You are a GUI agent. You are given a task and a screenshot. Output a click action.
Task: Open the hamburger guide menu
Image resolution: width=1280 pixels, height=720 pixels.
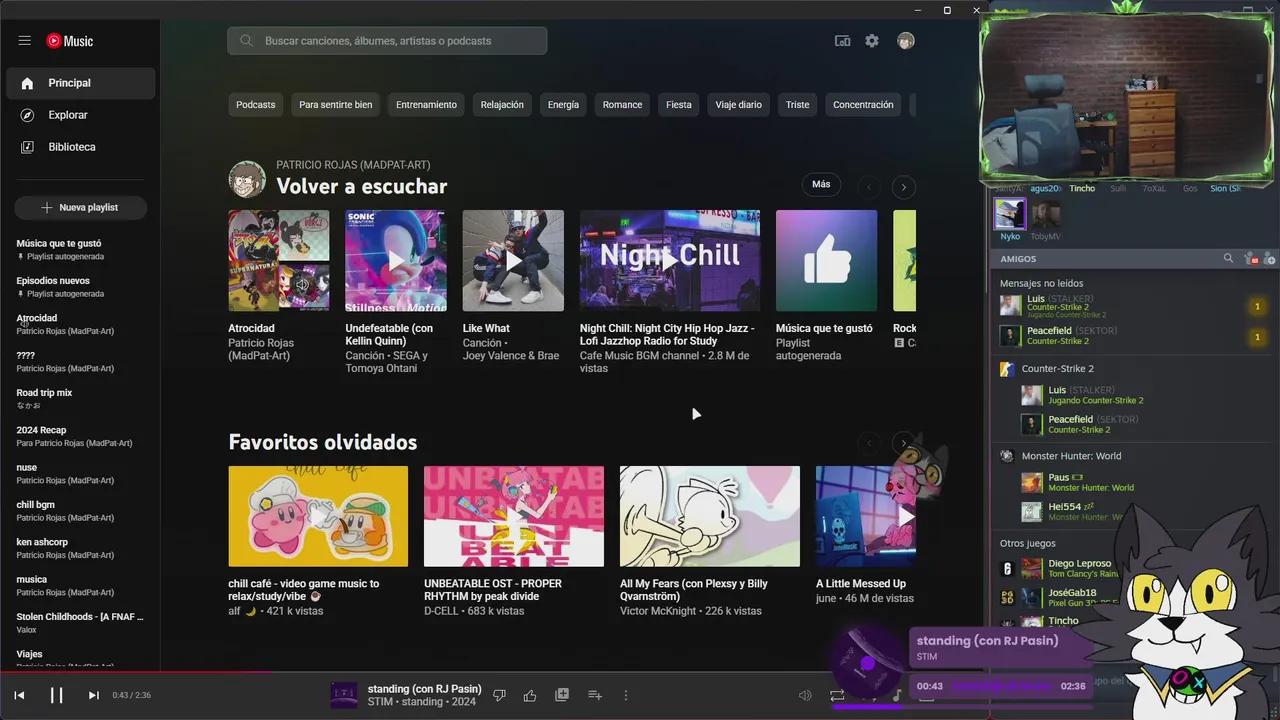pos(24,41)
